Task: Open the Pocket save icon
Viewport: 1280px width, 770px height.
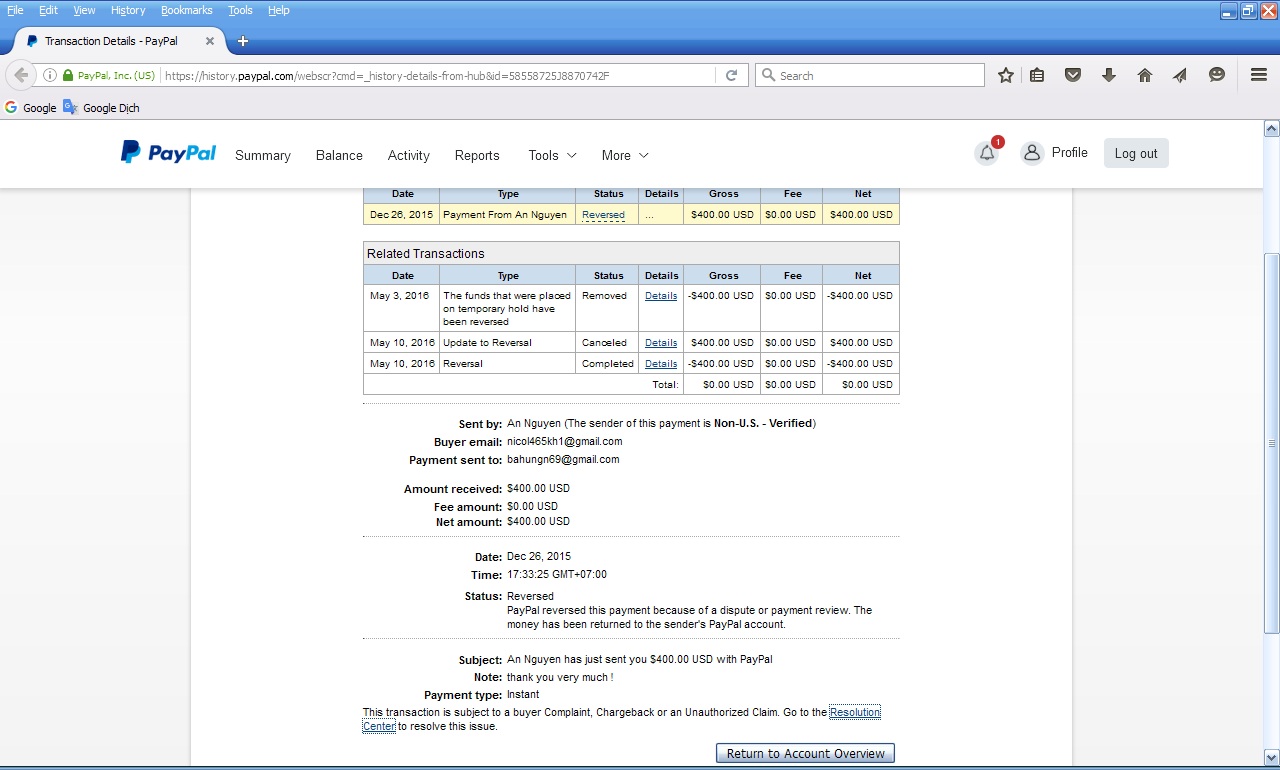Action: coord(1073,75)
